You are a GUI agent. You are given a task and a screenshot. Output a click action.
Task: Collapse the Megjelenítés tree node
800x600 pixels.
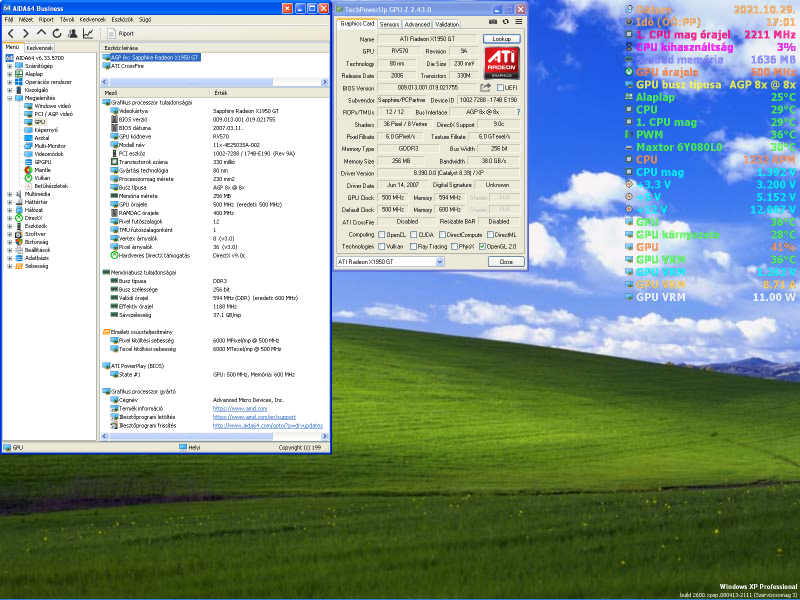pyautogui.click(x=9, y=98)
